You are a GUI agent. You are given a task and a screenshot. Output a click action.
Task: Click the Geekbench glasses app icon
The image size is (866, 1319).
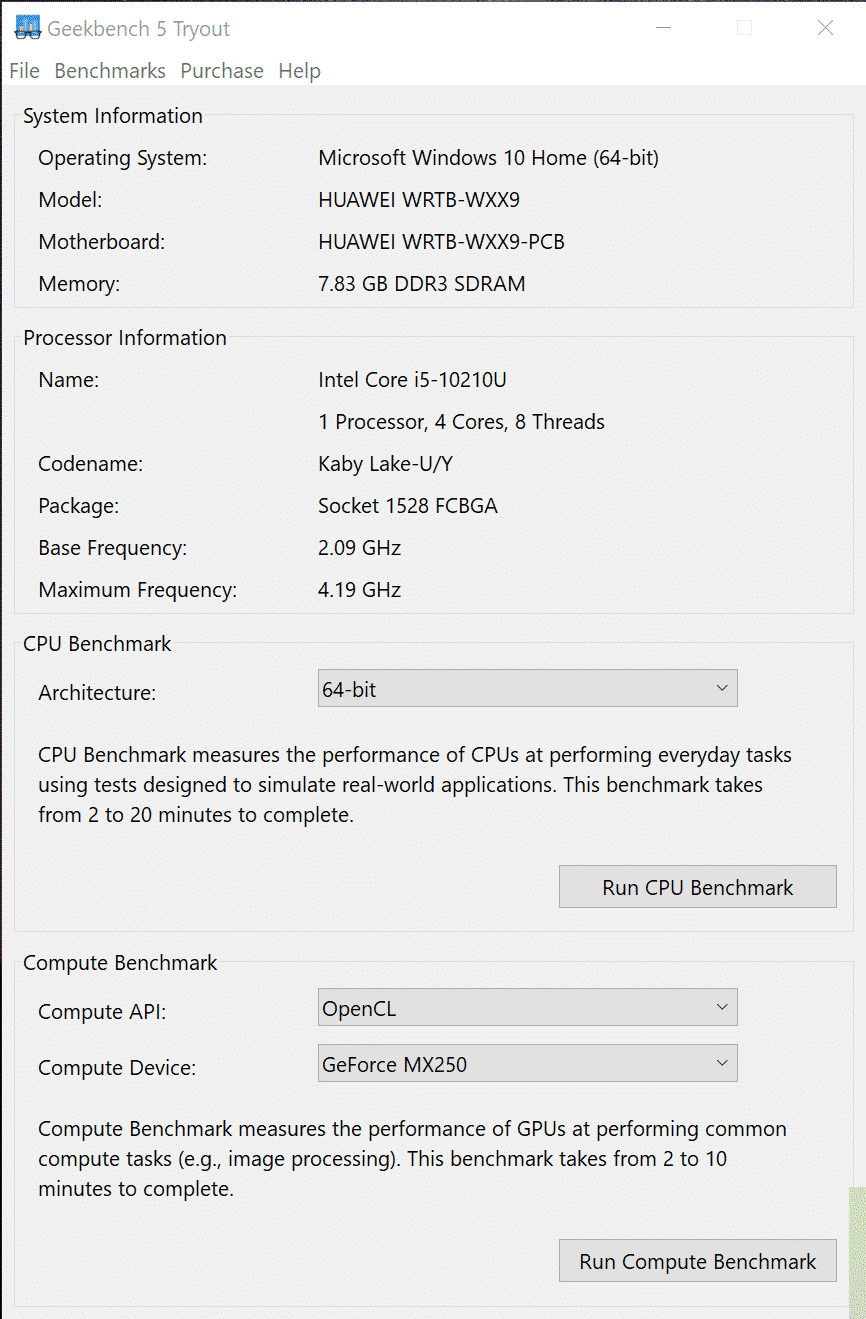27,28
